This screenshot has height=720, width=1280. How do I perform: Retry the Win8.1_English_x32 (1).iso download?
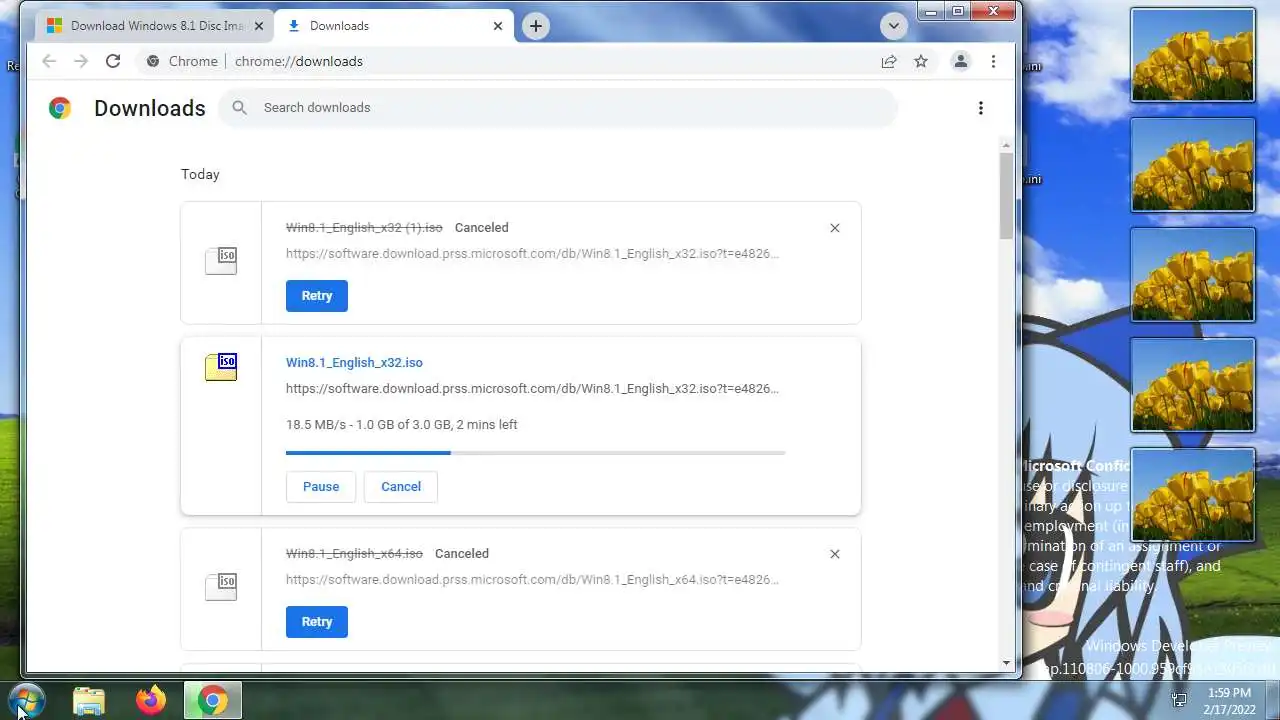pyautogui.click(x=317, y=296)
